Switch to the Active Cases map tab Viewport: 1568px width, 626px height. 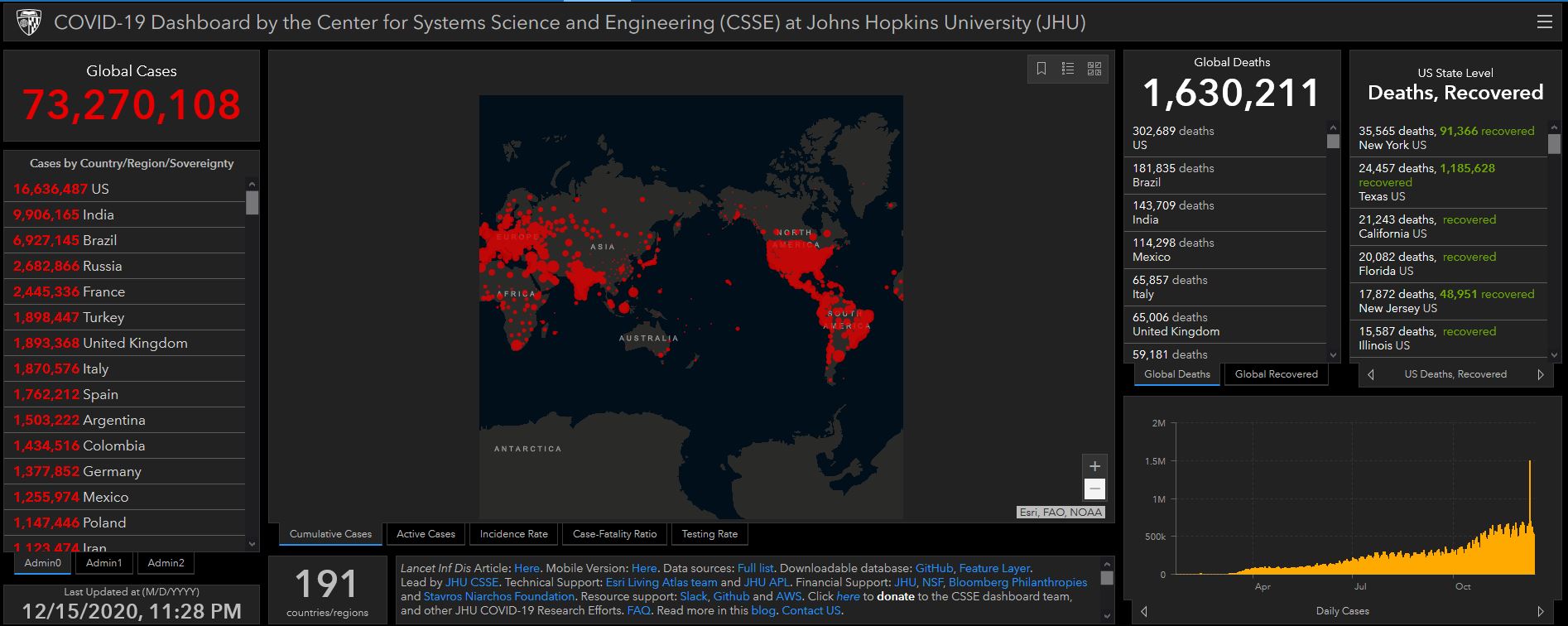pos(426,534)
